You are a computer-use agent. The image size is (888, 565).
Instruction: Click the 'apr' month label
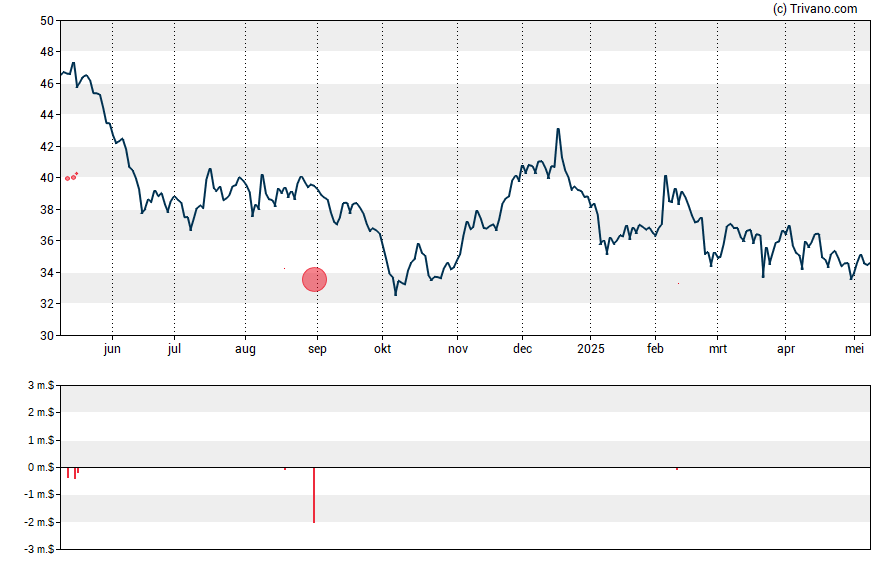[x=785, y=349]
